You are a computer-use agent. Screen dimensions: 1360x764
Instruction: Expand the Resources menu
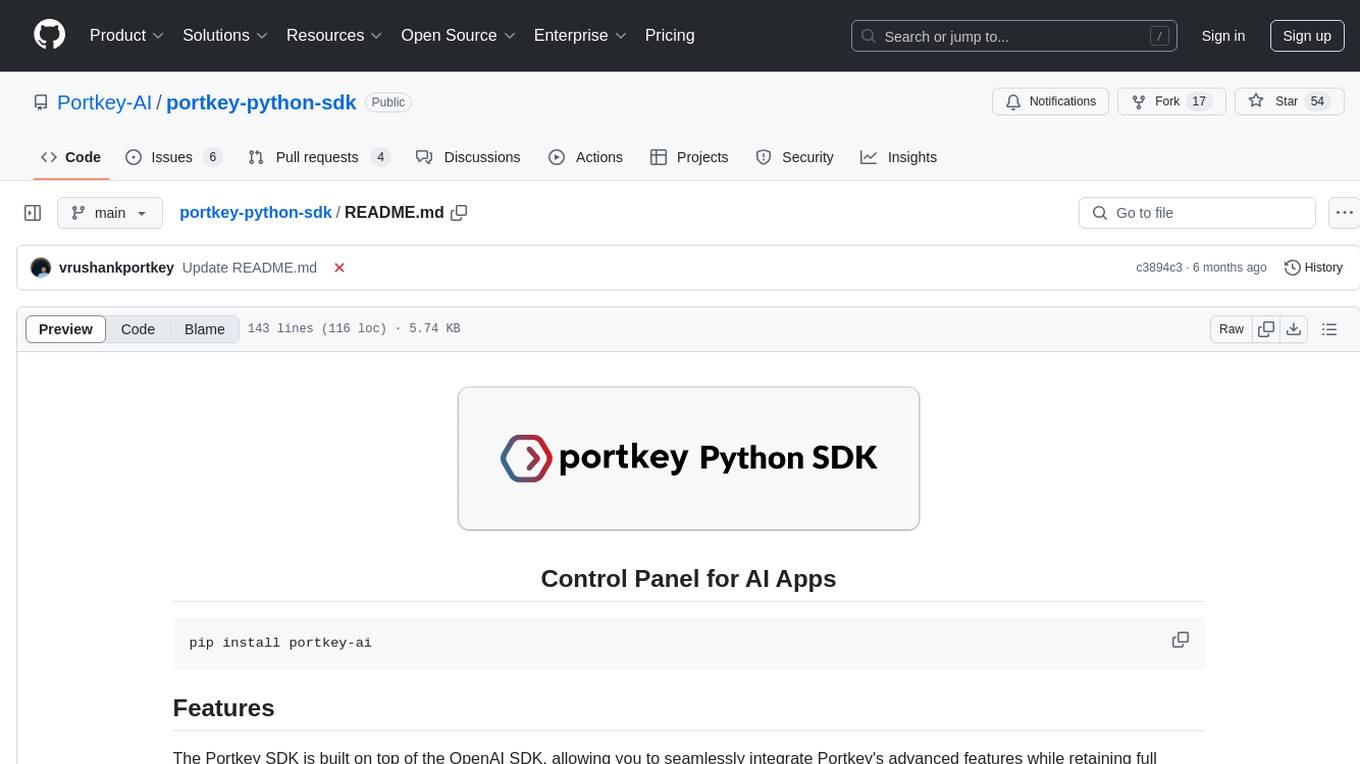pyautogui.click(x=334, y=35)
